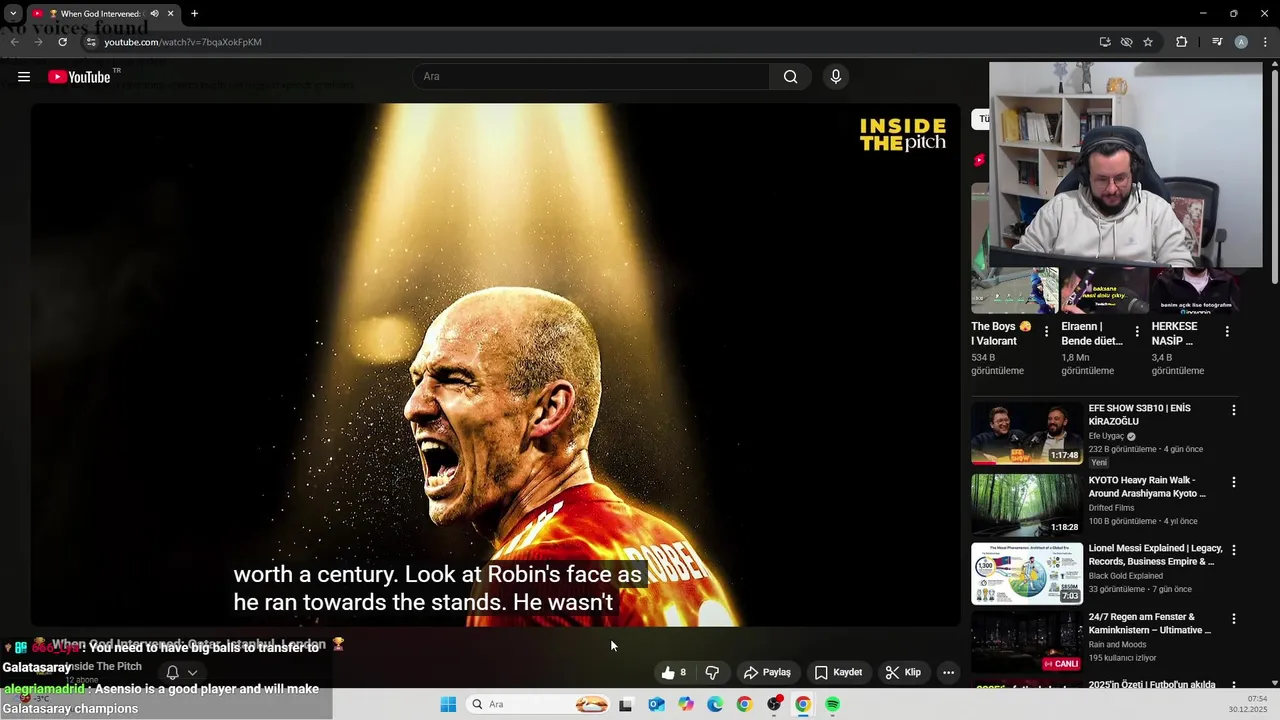Open options for EFE SHOW S3B10 video
Screen dimensions: 1280x720
[x=1233, y=410]
